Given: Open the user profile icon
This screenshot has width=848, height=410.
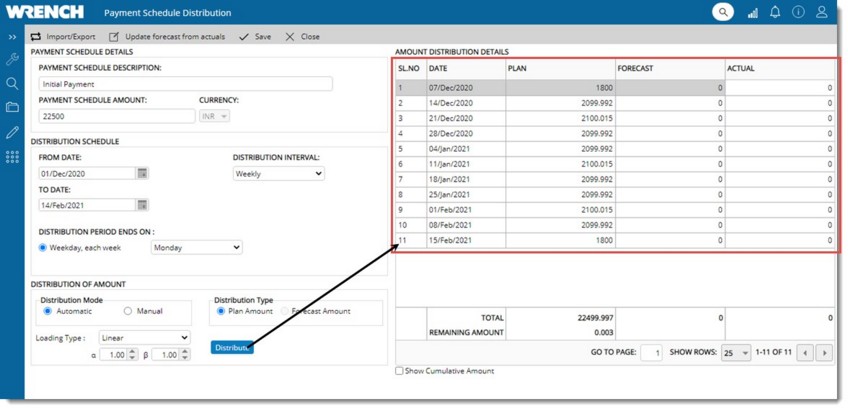Looking at the screenshot, I should click(x=822, y=12).
